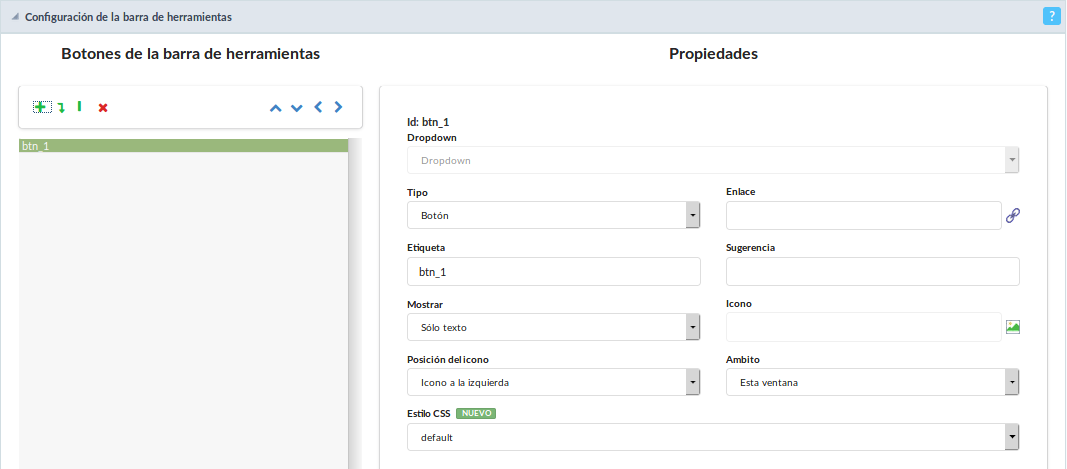Click the Sugerencia input field
The height and width of the screenshot is (469, 1067).
pos(872,272)
